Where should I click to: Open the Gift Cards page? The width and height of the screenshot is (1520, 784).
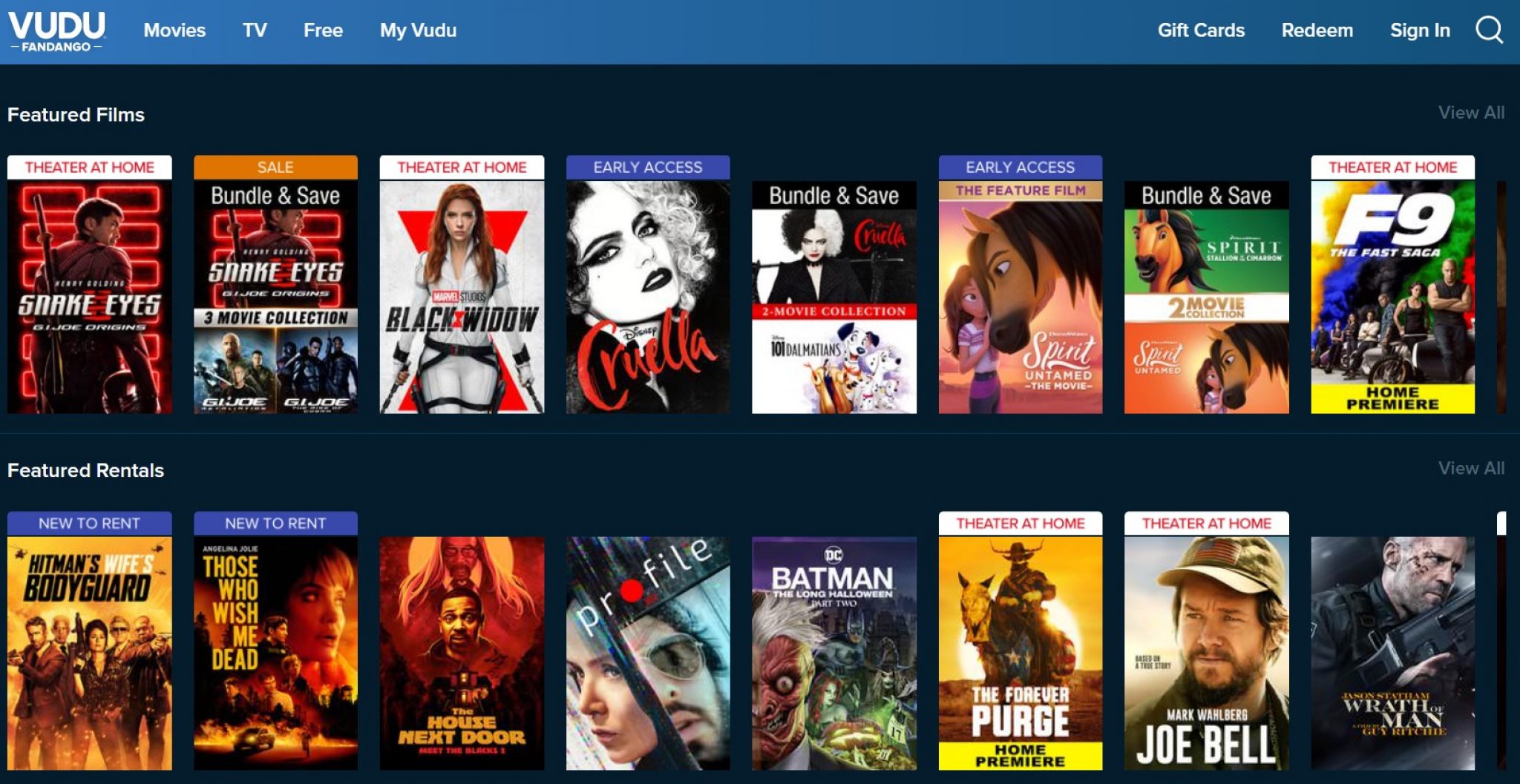click(x=1201, y=30)
